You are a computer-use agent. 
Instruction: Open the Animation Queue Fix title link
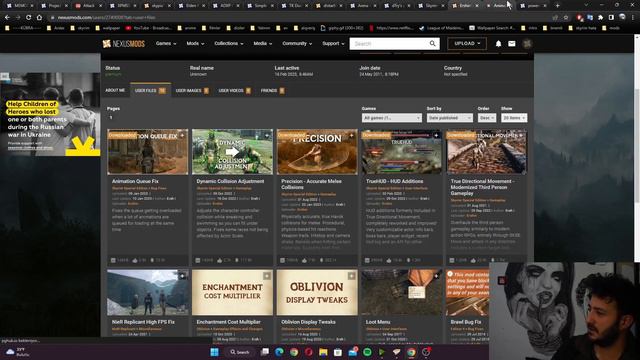click(x=135, y=181)
